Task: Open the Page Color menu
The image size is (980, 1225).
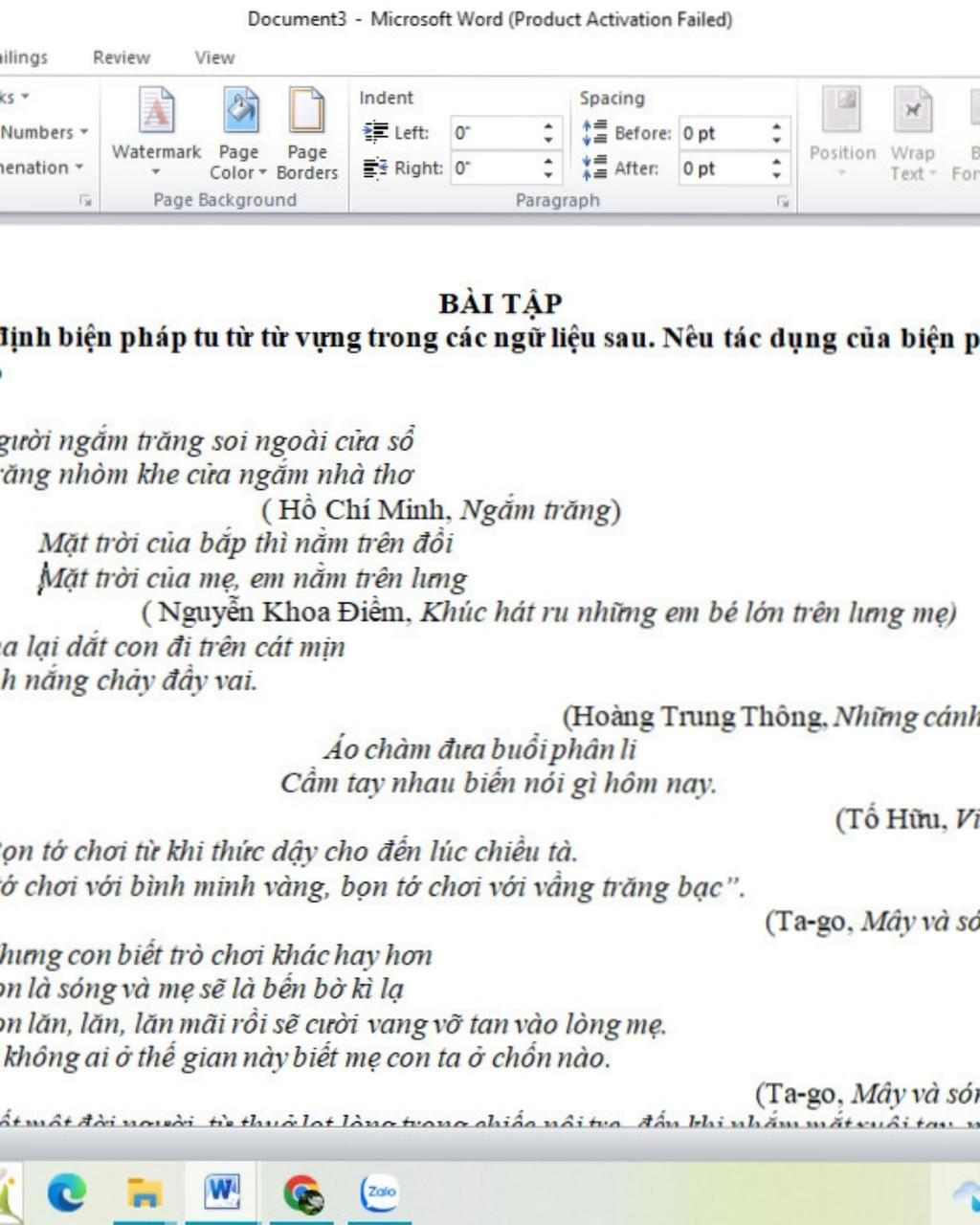Action: pos(238,132)
